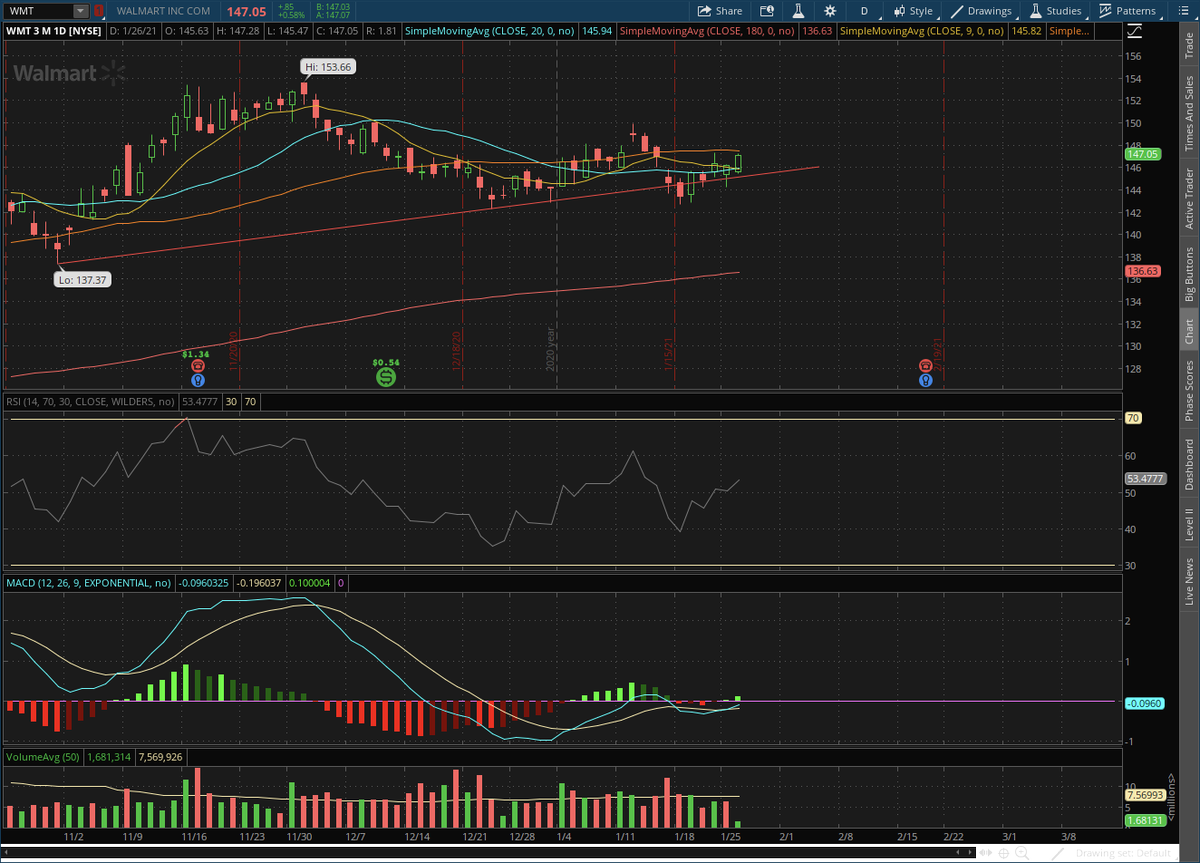Viewport: 1200px width, 863px height.
Task: Click the expand chart arrows icon at bottom
Action: click(x=985, y=853)
